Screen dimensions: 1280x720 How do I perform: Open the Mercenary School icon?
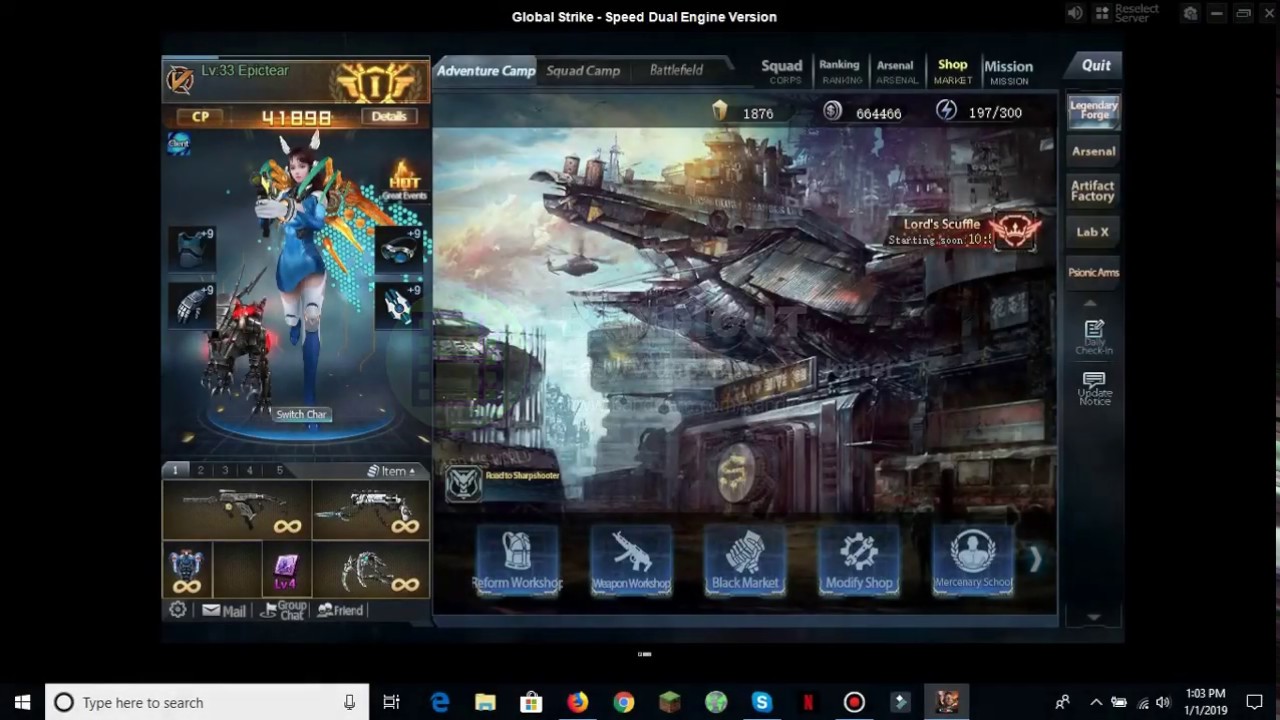pyautogui.click(x=973, y=559)
